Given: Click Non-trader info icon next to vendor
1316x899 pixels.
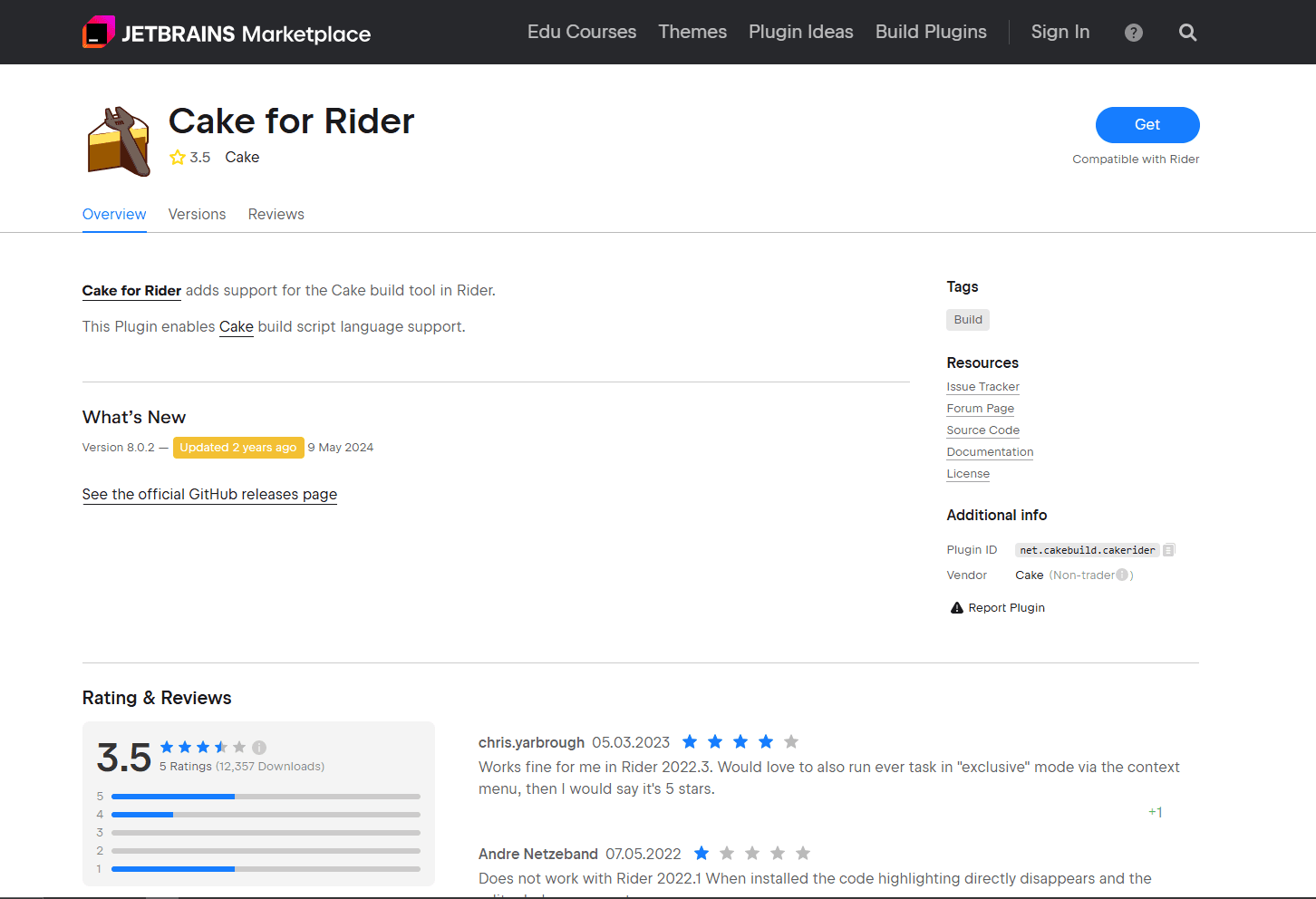Looking at the screenshot, I should (1122, 575).
